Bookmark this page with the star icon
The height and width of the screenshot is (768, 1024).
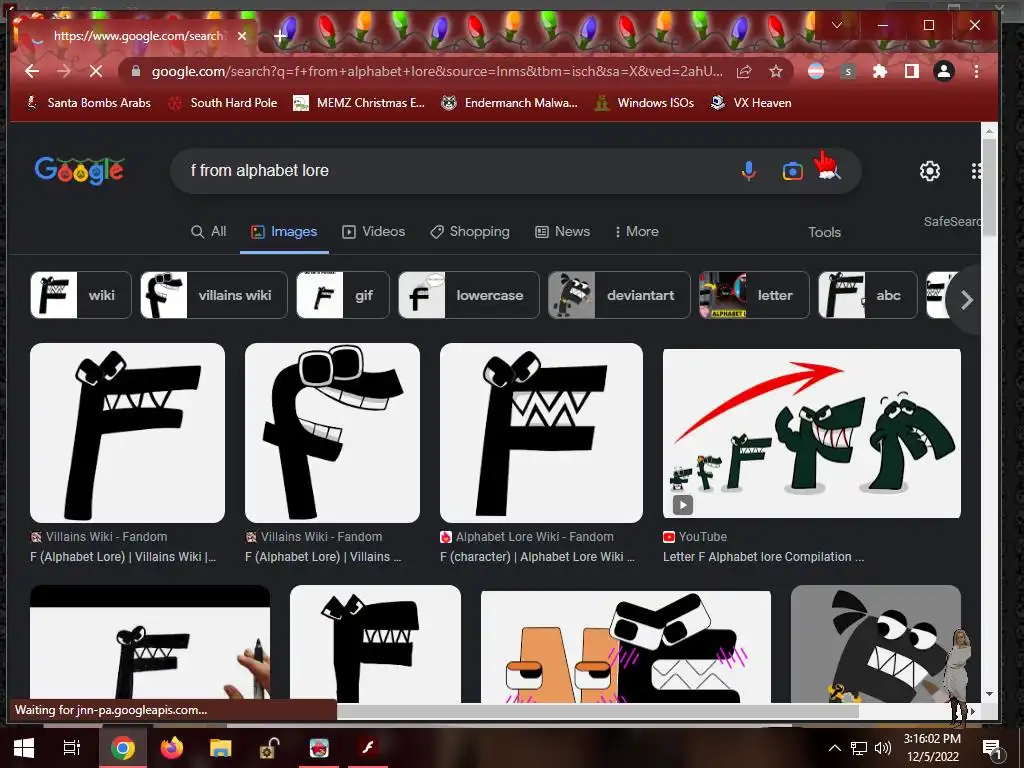point(775,71)
